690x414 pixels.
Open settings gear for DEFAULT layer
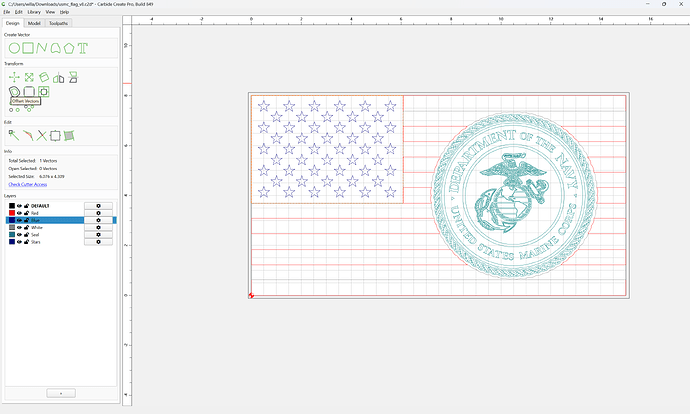pyautogui.click(x=98, y=206)
